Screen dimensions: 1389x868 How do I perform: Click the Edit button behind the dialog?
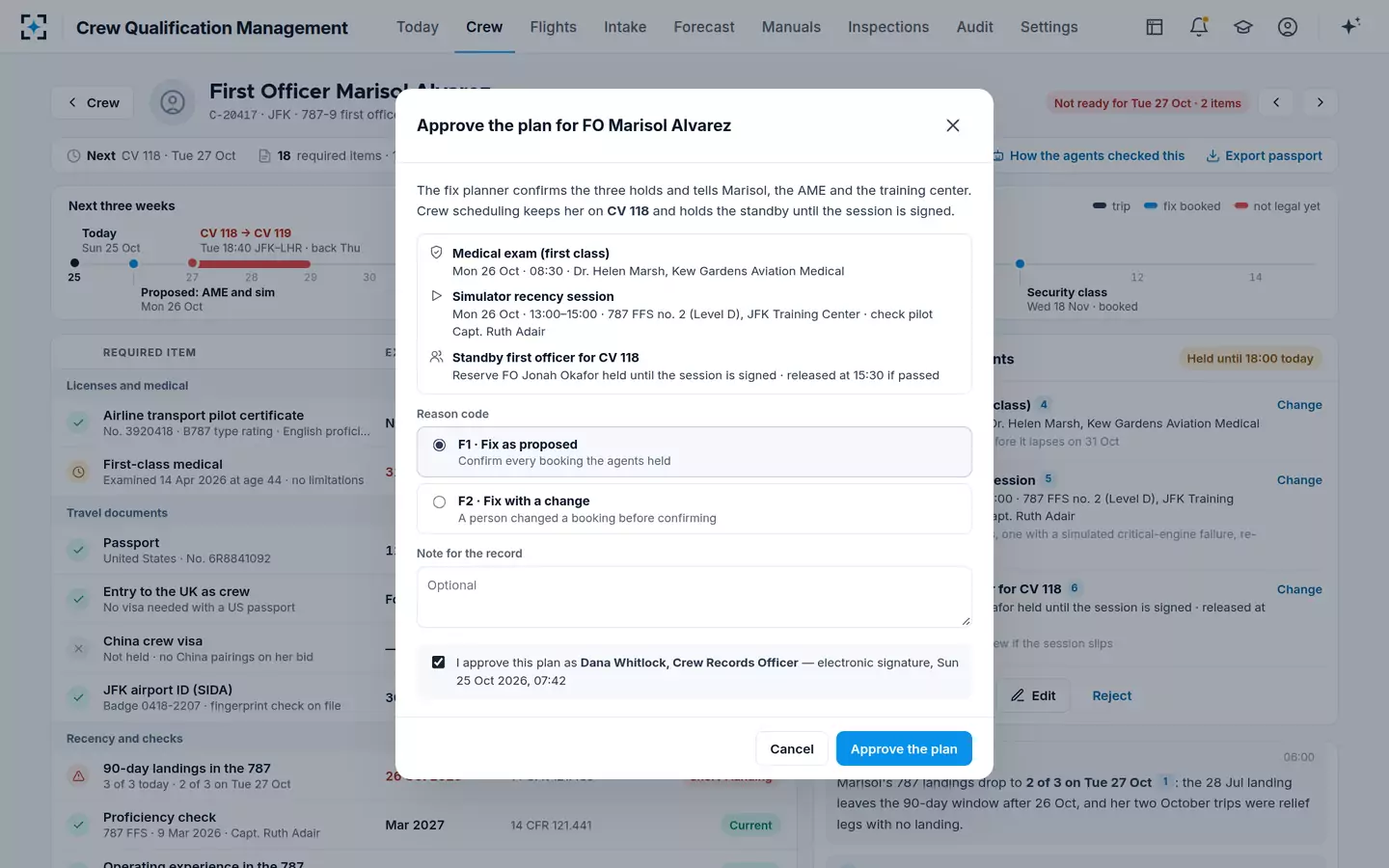click(1033, 695)
